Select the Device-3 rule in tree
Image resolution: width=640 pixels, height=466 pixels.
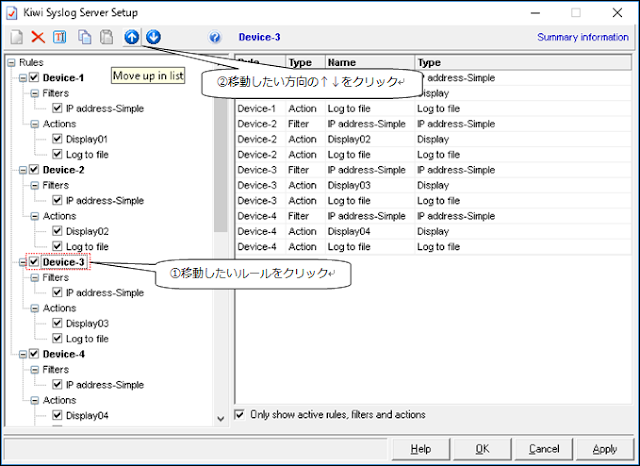coord(64,262)
